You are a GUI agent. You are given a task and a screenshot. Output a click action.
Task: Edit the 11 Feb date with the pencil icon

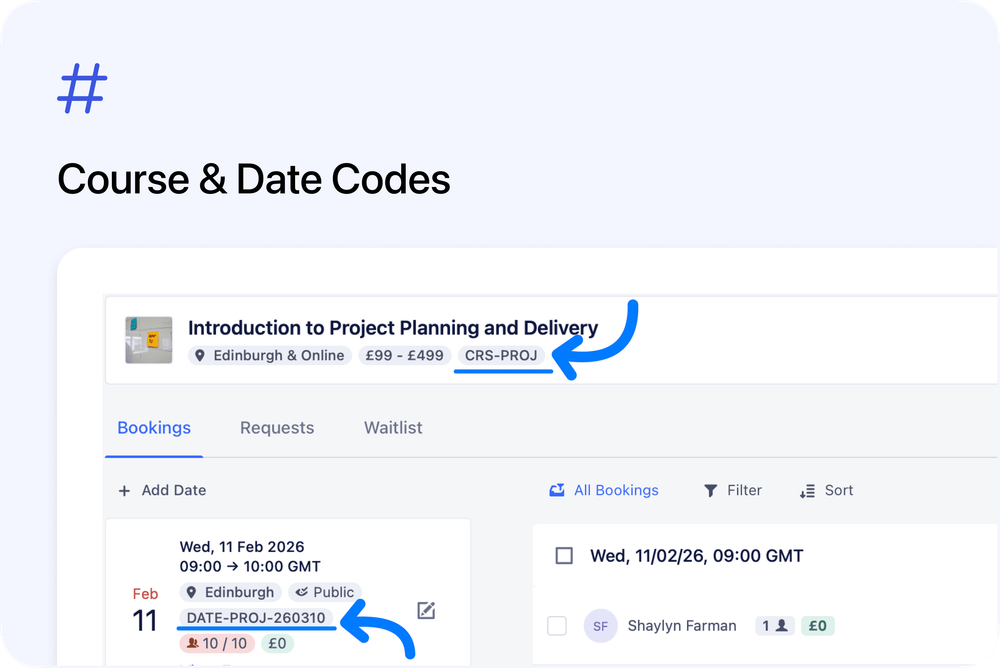(426, 610)
